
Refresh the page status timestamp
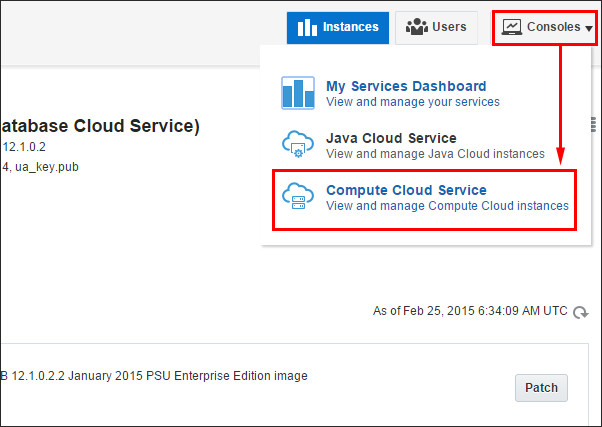[x=580, y=312]
